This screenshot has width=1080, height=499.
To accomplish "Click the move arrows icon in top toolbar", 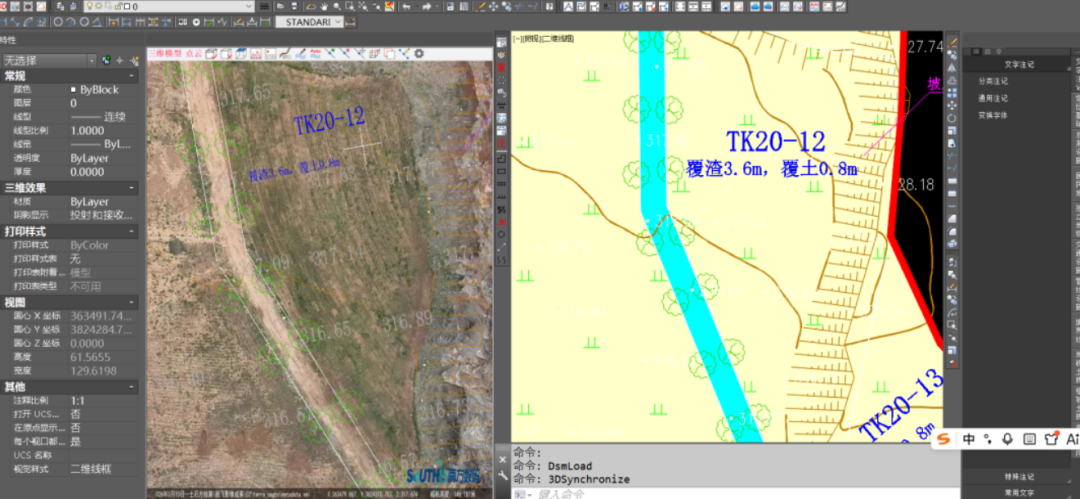I will (x=494, y=6).
